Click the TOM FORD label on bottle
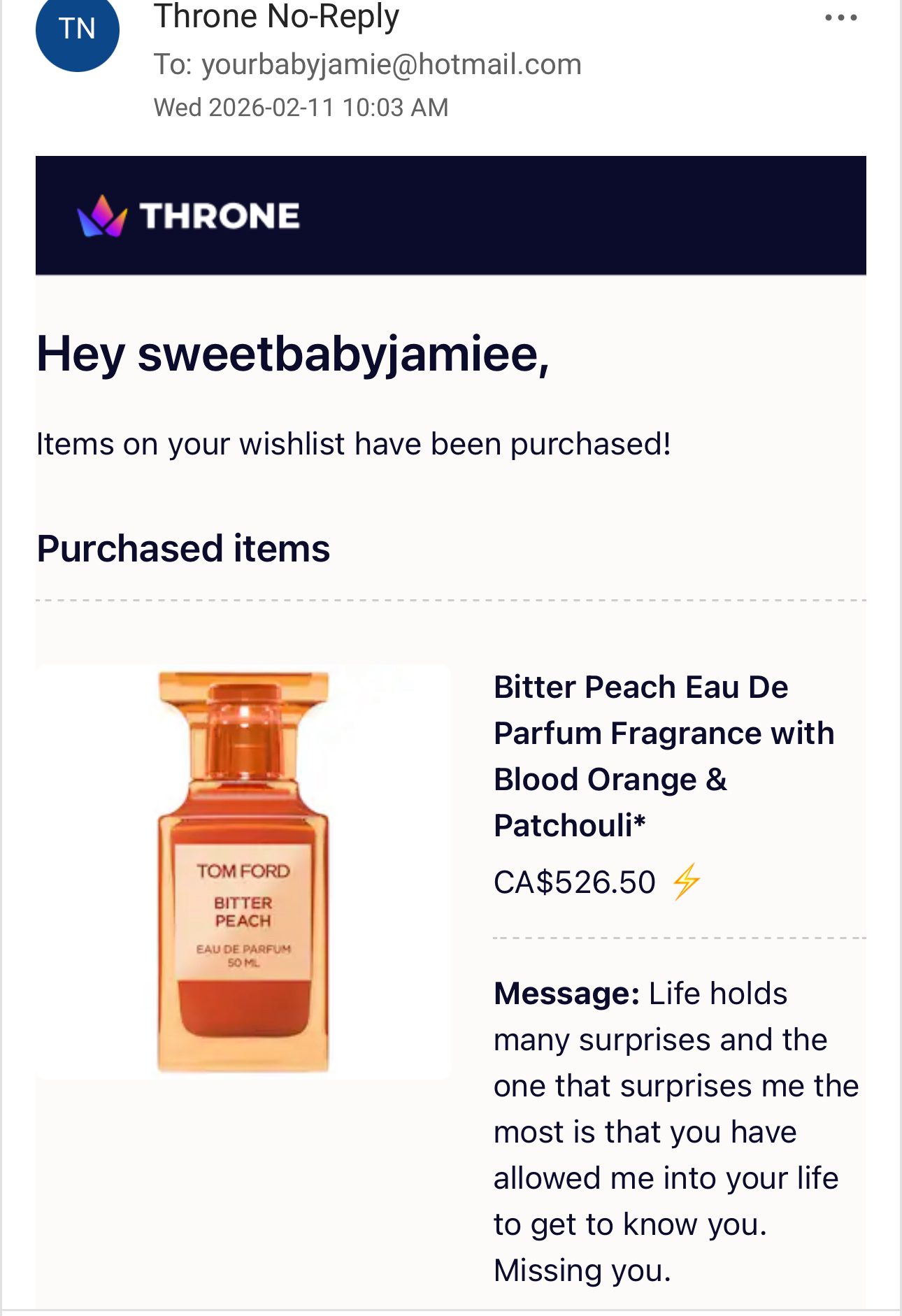Image resolution: width=902 pixels, height=1316 pixels. click(243, 871)
